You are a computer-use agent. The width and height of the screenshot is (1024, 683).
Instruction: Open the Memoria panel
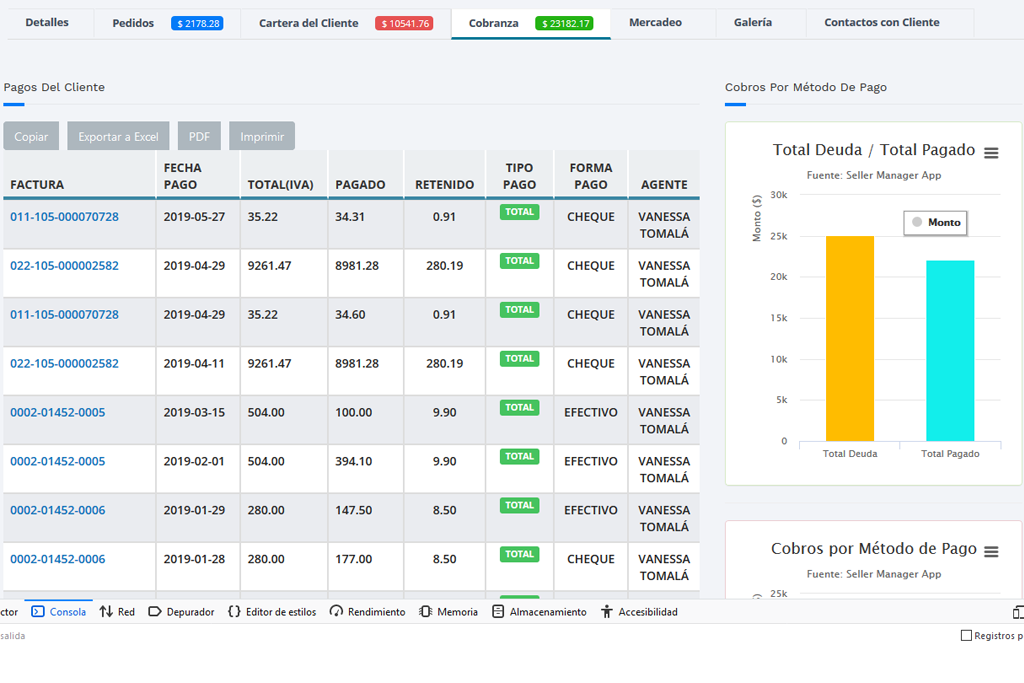[x=449, y=612]
